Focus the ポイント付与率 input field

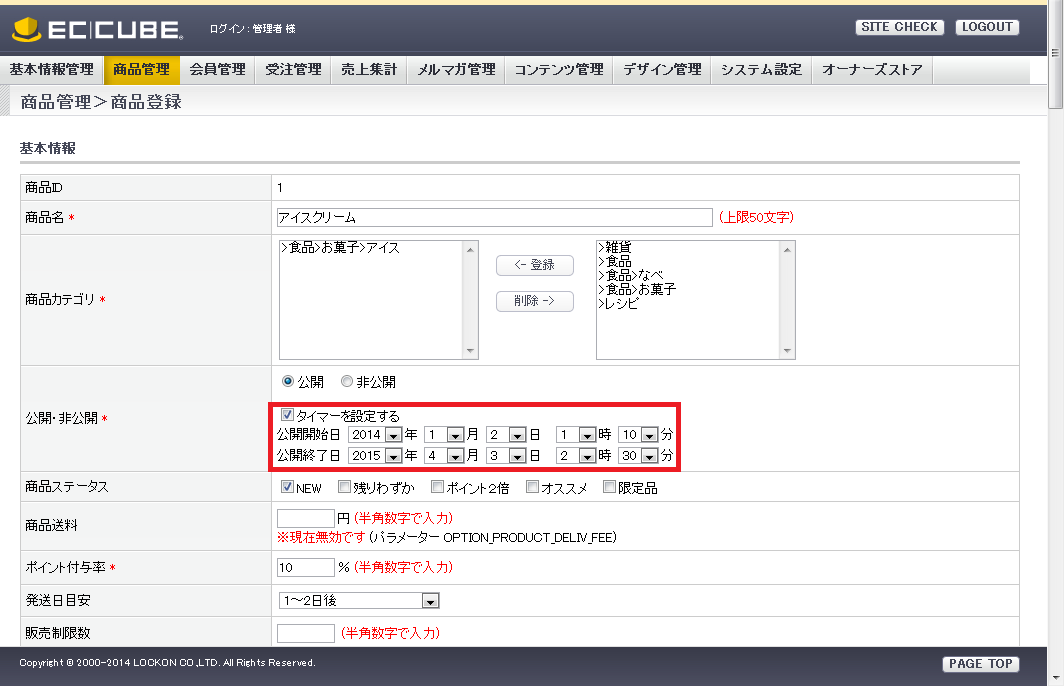tap(306, 567)
